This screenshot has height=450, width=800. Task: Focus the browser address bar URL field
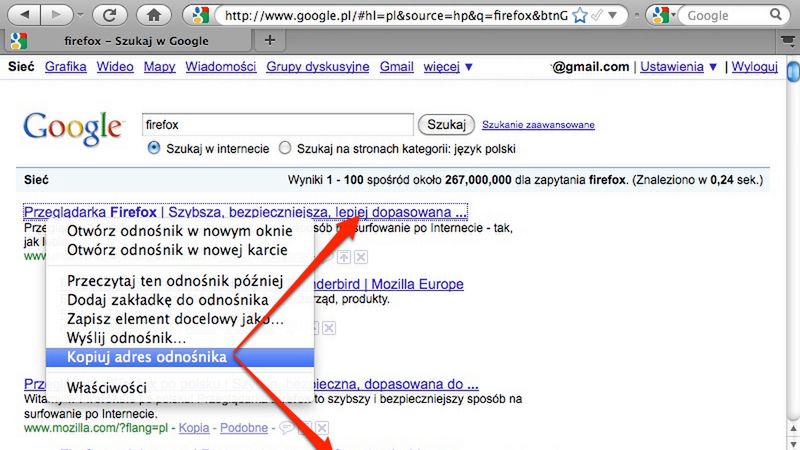click(x=395, y=15)
